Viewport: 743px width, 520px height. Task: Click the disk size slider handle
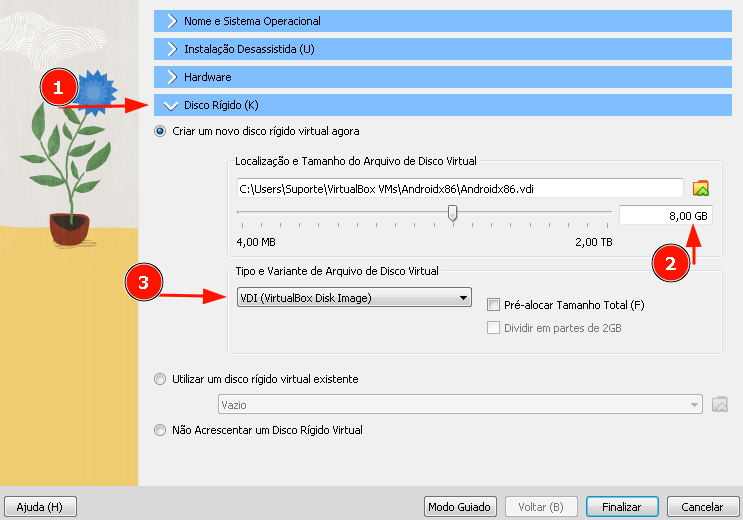click(453, 212)
